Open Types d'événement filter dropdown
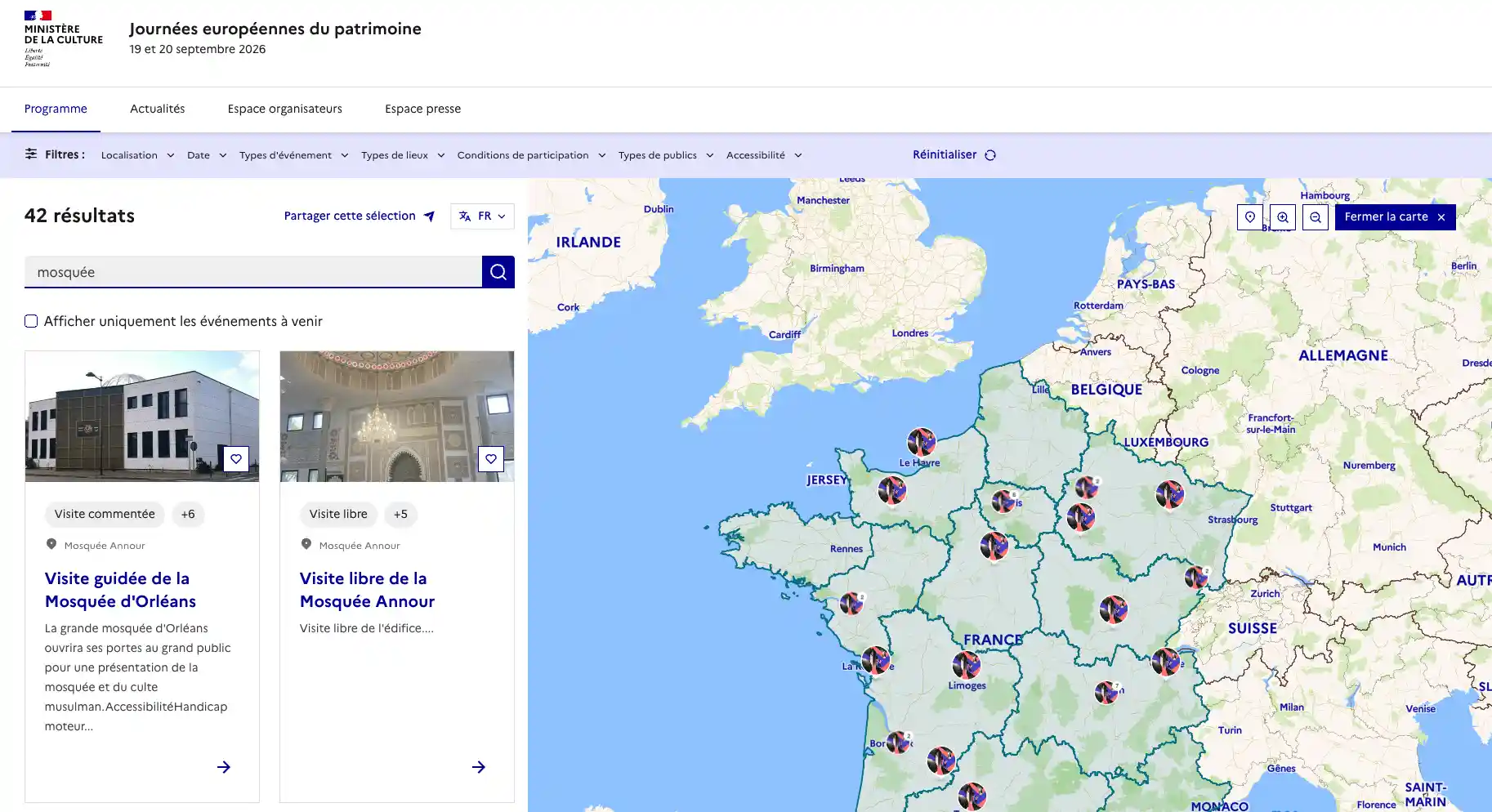 (x=293, y=155)
